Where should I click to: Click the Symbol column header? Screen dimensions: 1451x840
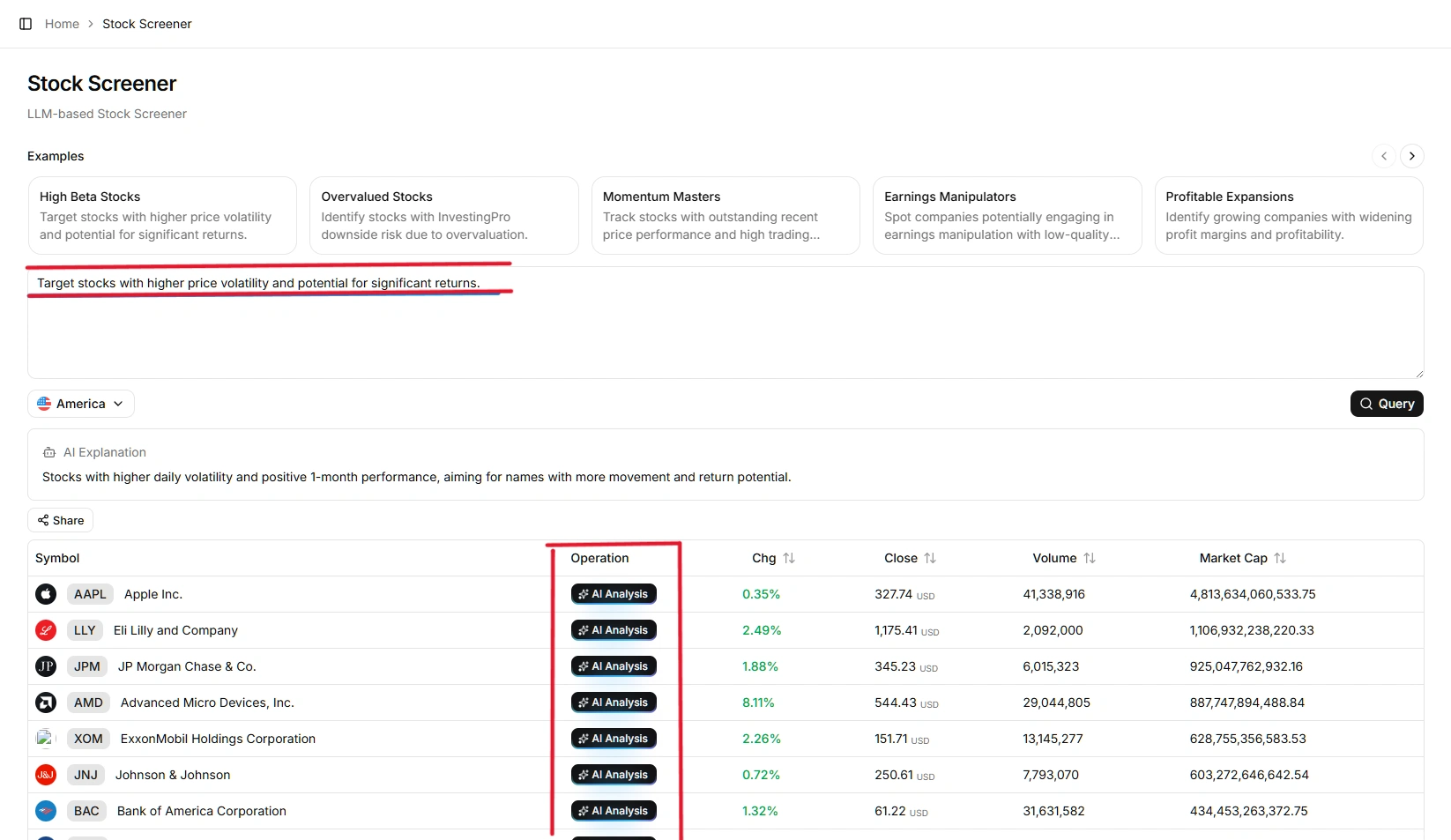[57, 558]
